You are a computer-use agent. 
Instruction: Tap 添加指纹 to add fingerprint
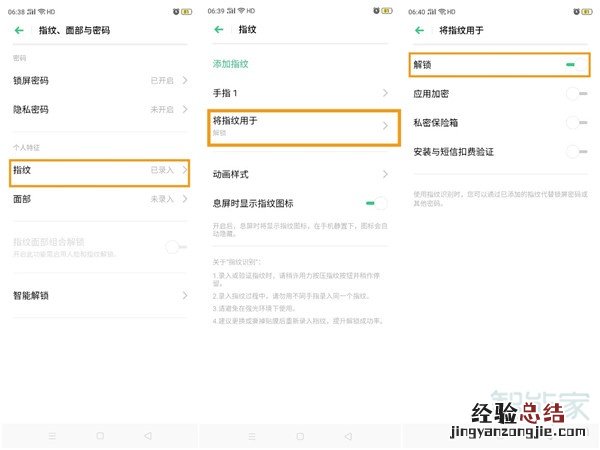pos(233,63)
